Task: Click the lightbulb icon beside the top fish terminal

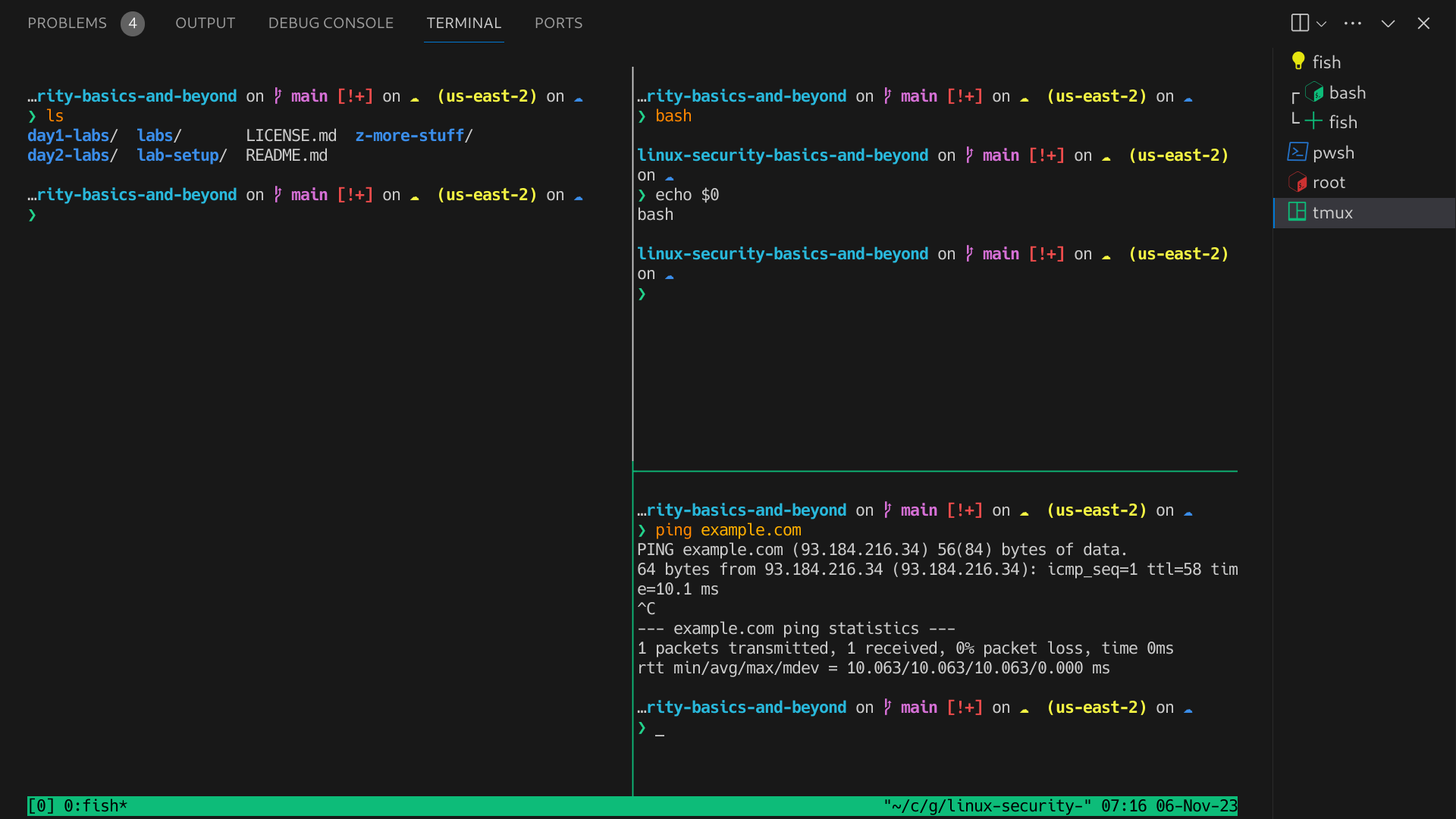Action: [1298, 61]
